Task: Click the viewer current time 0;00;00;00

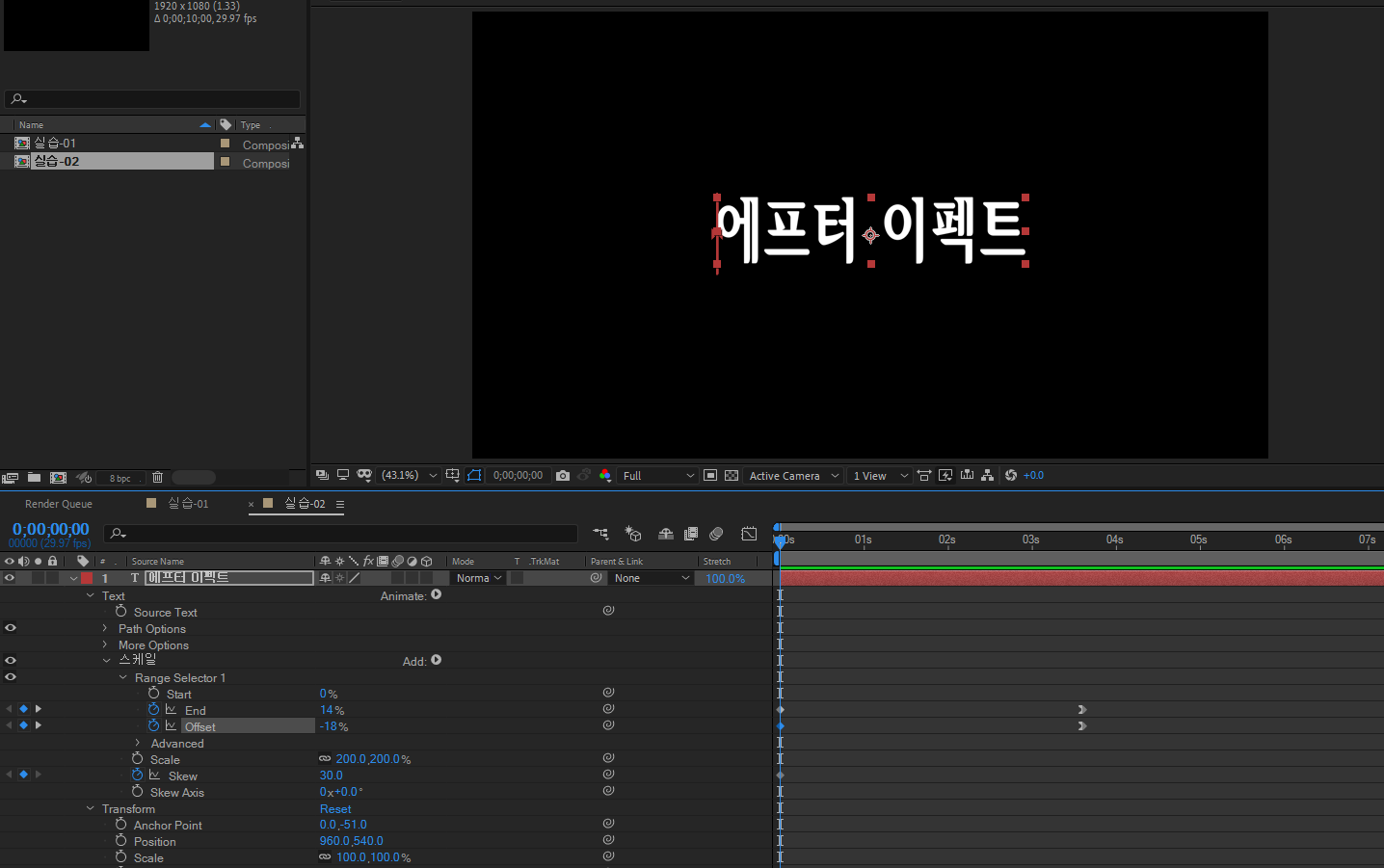Action: click(518, 476)
